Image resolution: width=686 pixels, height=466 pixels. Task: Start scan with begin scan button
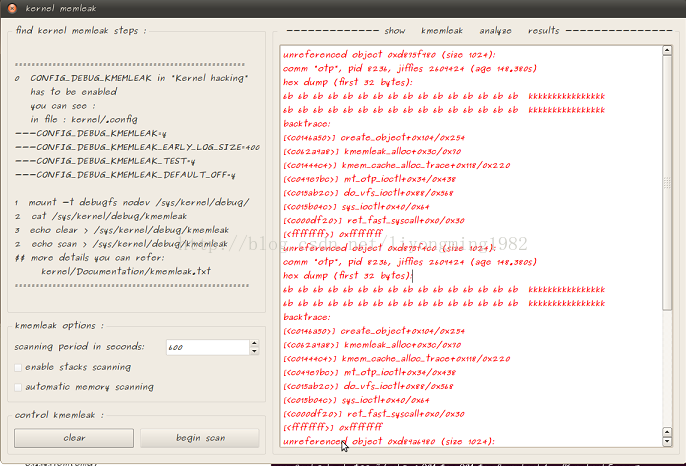(200, 438)
